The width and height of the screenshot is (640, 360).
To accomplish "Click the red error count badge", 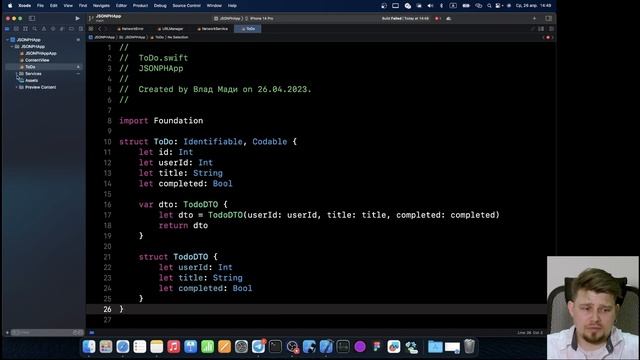I will click(x=438, y=18).
